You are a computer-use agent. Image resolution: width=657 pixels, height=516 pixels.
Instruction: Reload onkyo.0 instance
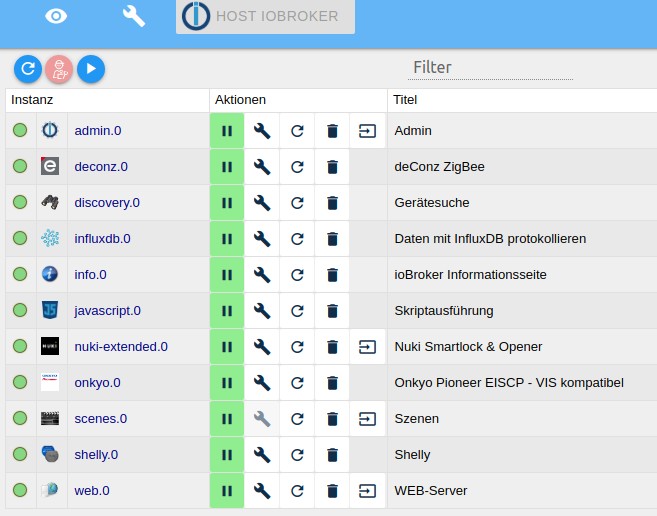[297, 383]
